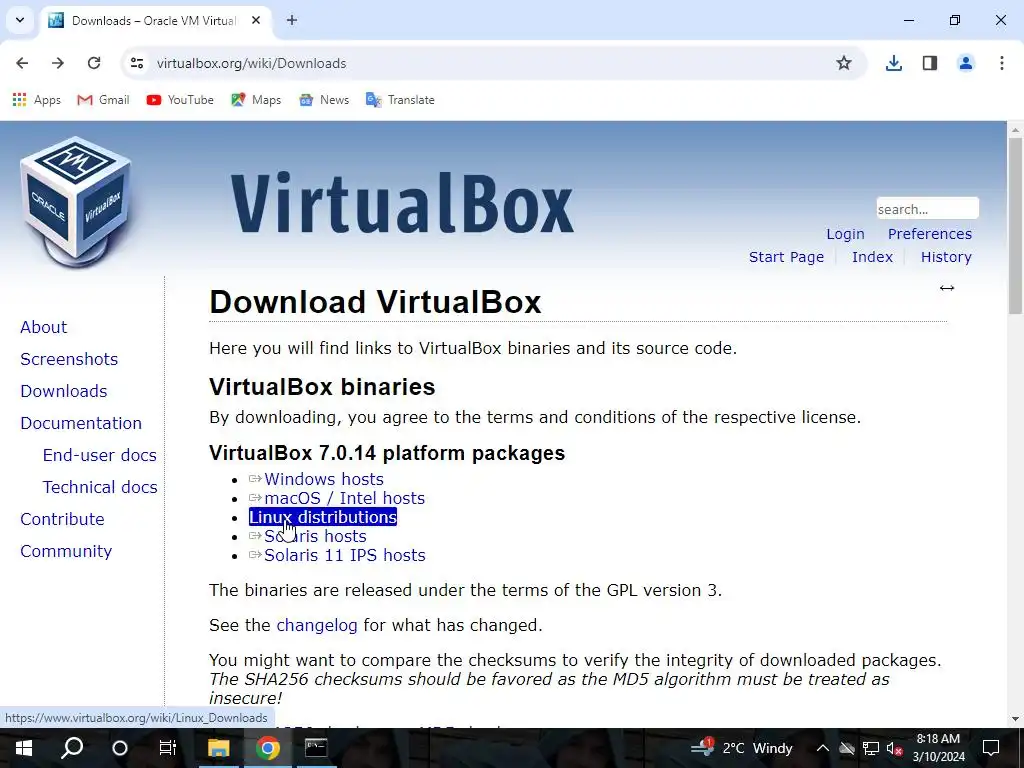Go to Start Page
1024x768 pixels.
click(786, 257)
